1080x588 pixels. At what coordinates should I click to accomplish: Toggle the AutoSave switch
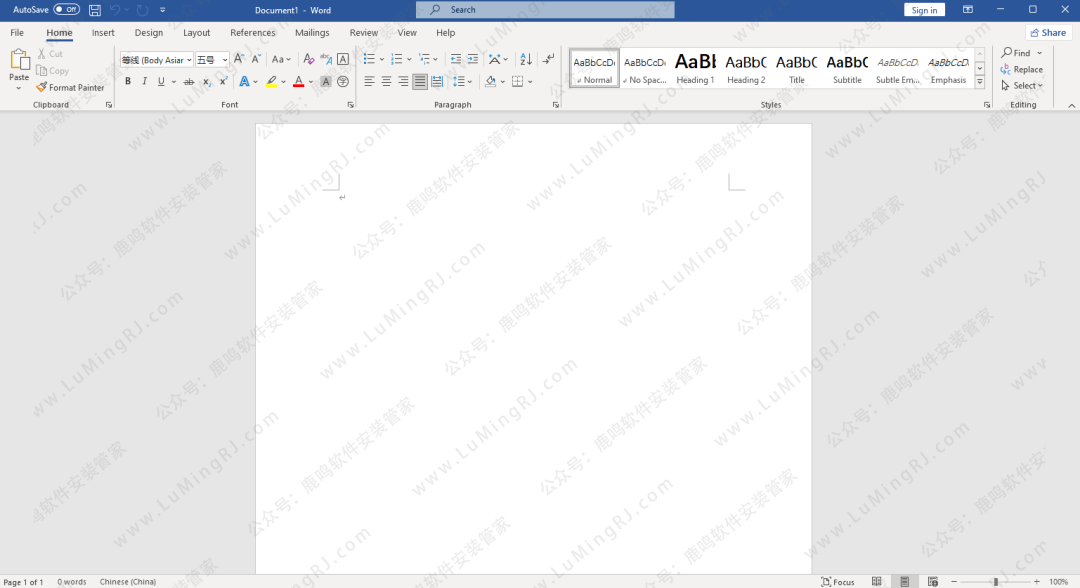(66, 10)
